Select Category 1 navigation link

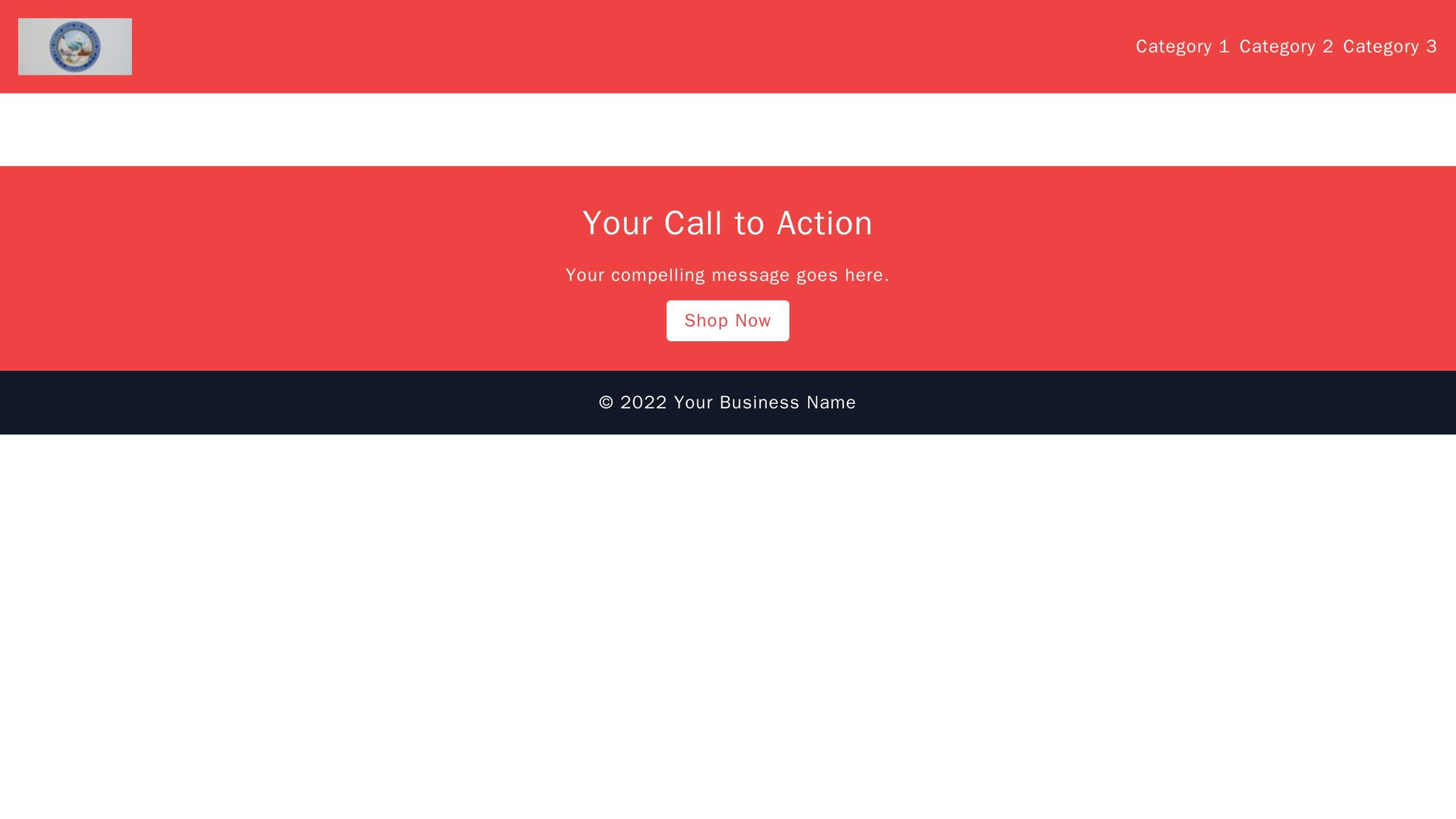click(1184, 47)
